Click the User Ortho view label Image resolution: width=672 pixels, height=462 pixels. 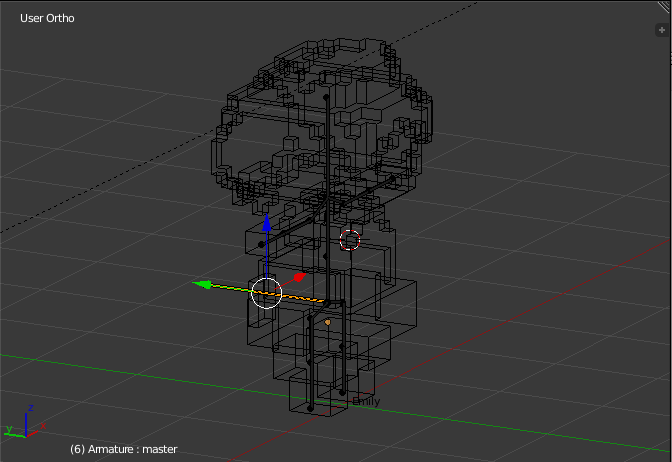47,18
